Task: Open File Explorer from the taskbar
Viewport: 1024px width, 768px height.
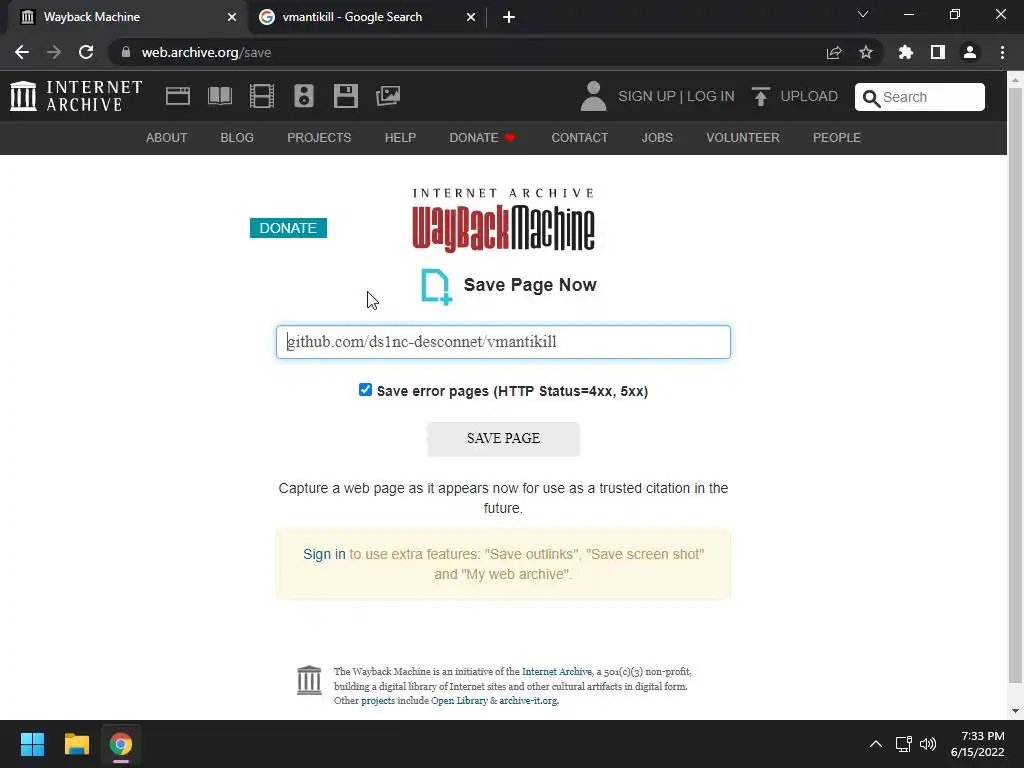Action: [76, 744]
